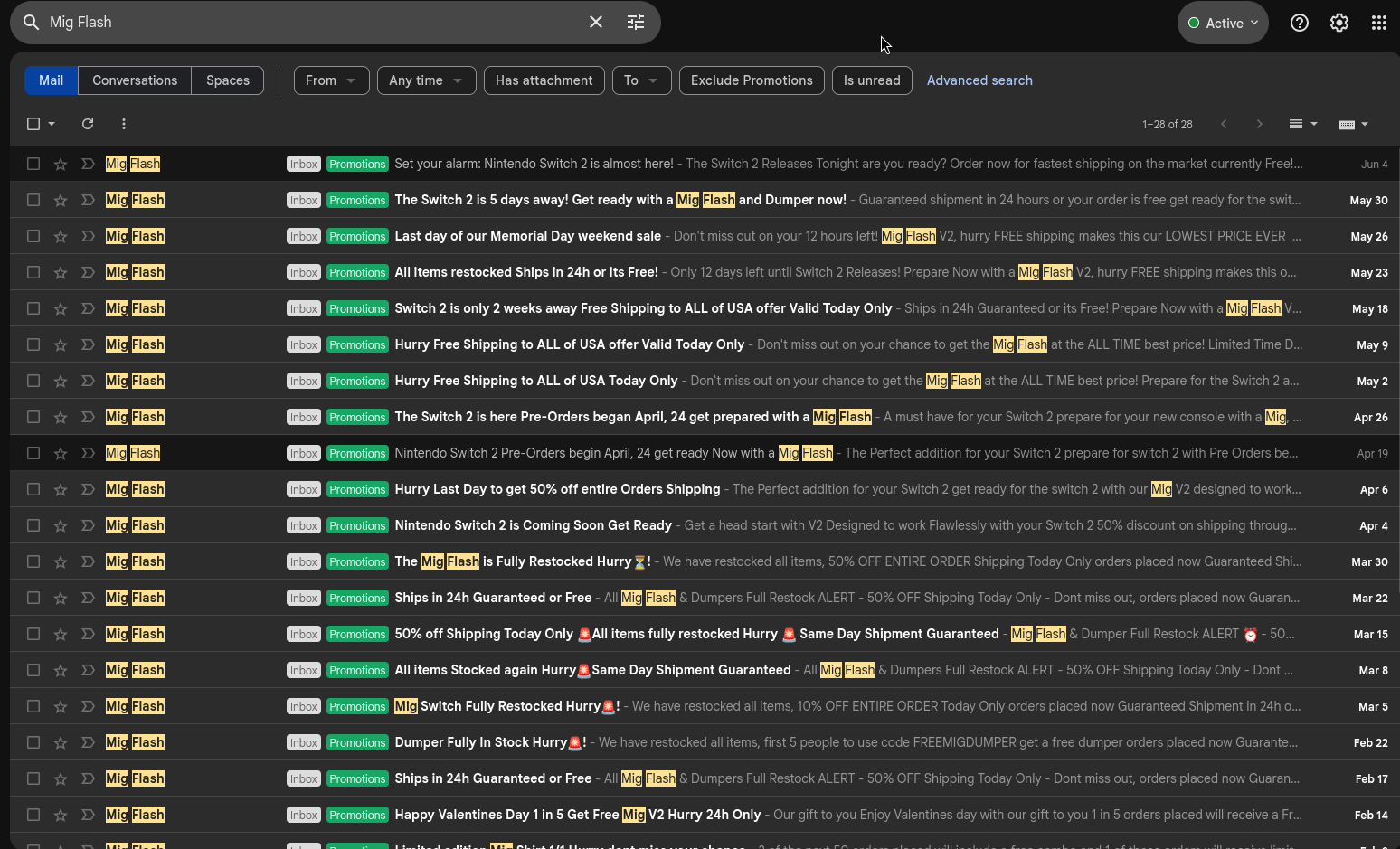Select the Mar 5 email checkbox

[33, 706]
